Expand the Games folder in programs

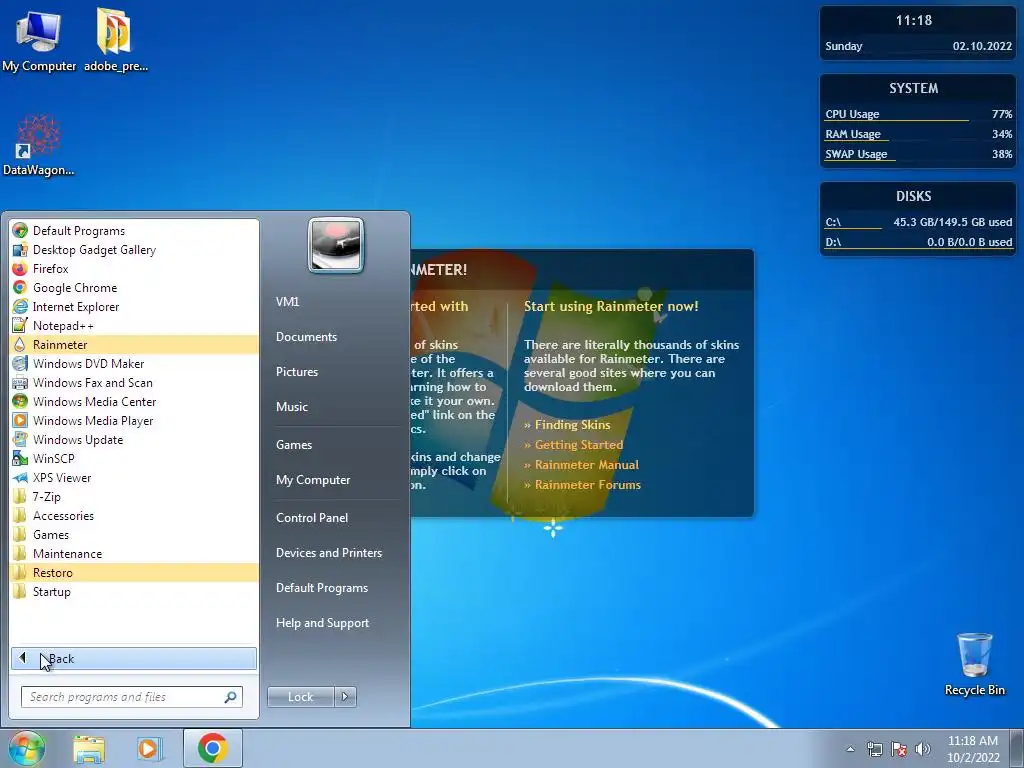tap(134, 534)
